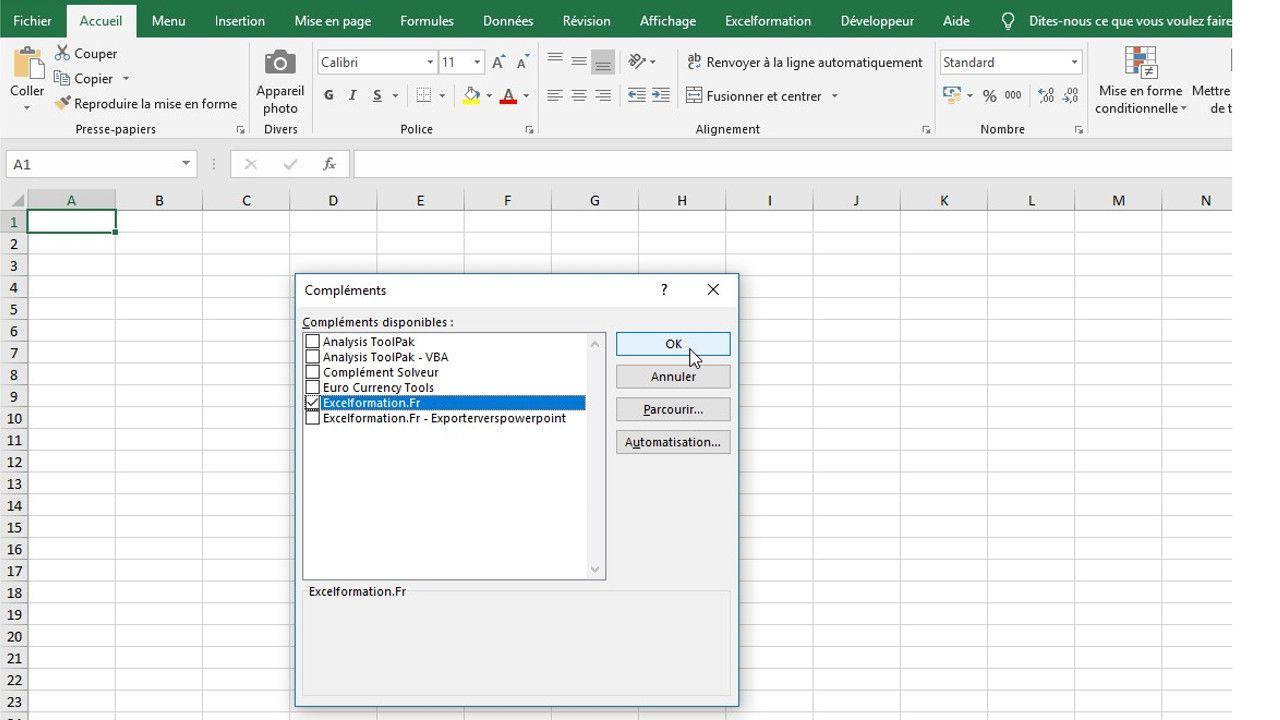This screenshot has width=1280, height=720.
Task: Confirm the Compléments dialog with OK
Action: 673,344
